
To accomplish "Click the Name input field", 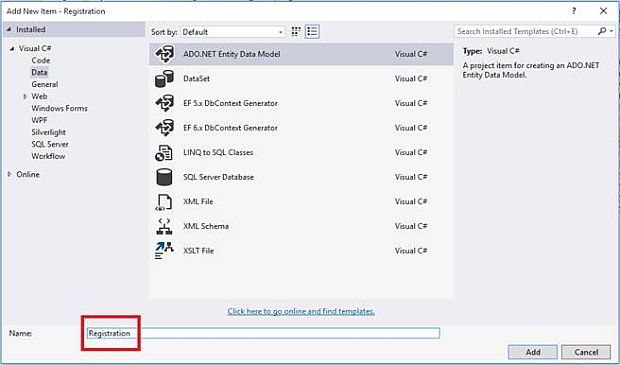I will pyautogui.click(x=263, y=333).
